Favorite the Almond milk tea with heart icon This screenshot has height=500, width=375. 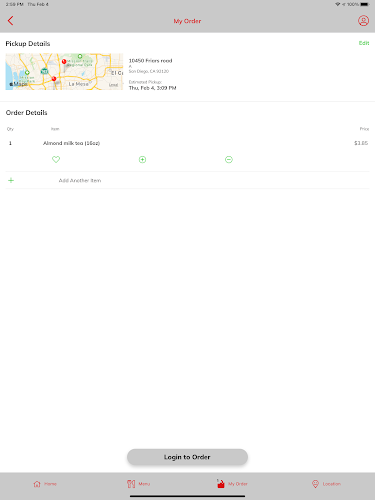pos(56,159)
